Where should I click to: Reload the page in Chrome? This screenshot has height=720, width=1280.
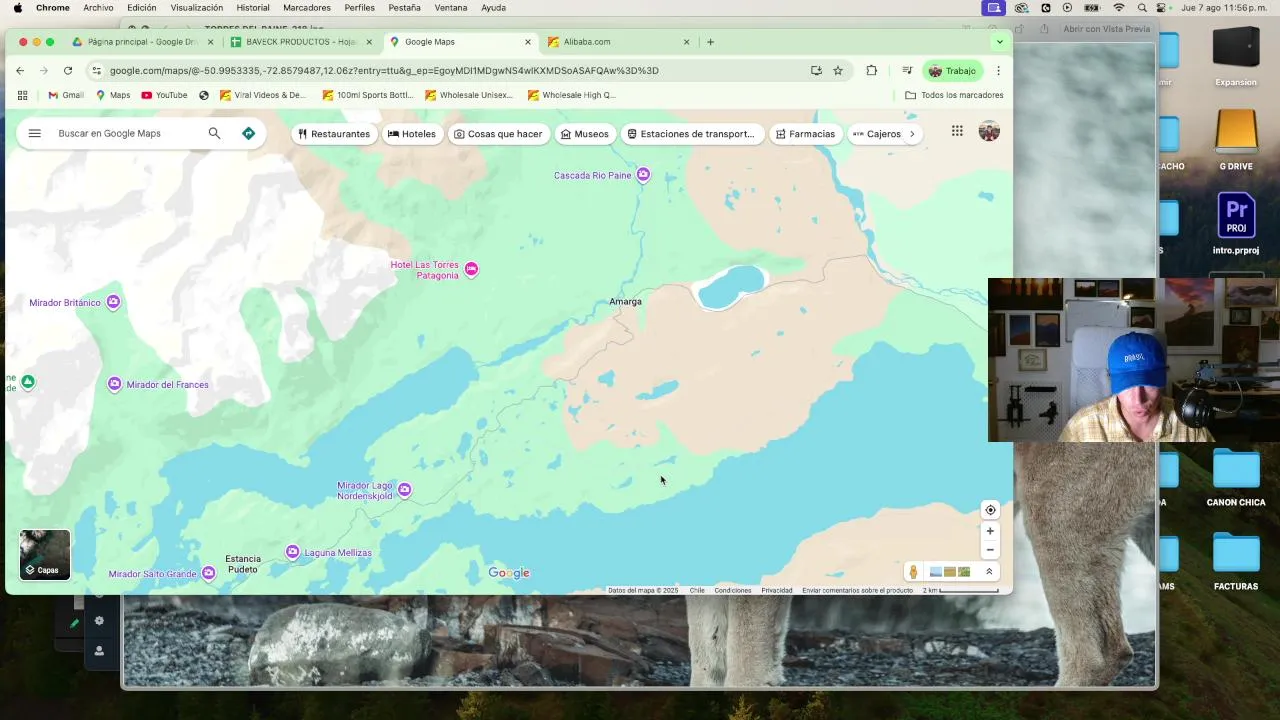(68, 70)
